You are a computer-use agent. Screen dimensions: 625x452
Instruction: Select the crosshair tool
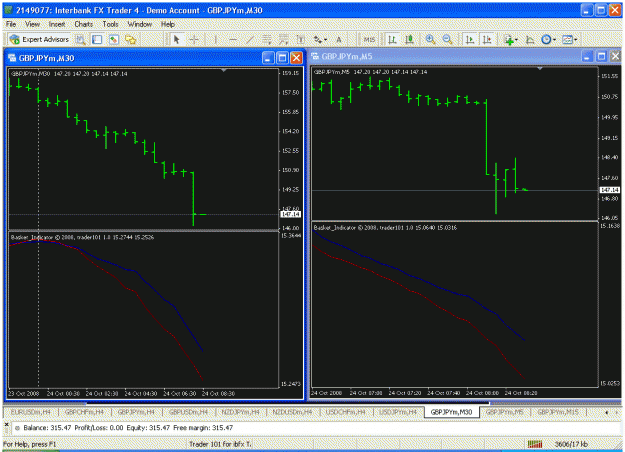click(x=194, y=39)
